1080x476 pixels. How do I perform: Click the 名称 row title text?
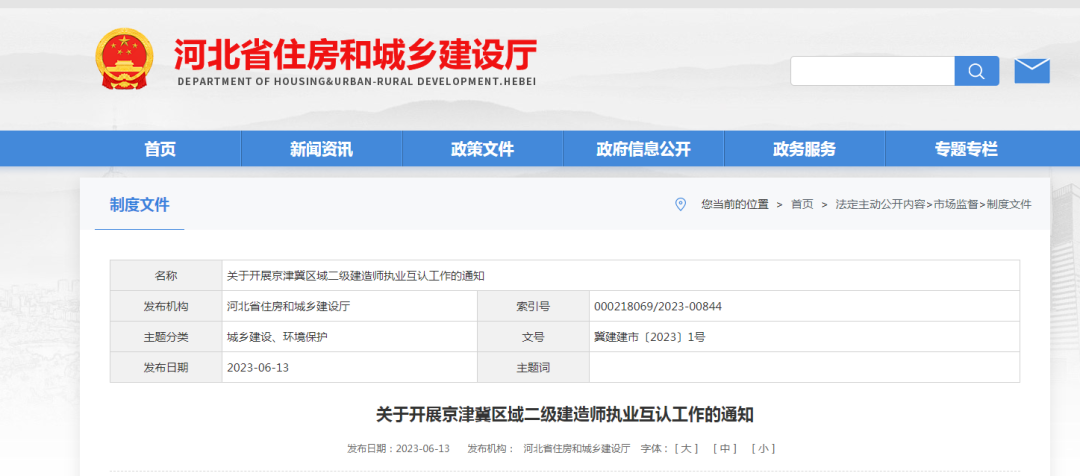[356, 276]
